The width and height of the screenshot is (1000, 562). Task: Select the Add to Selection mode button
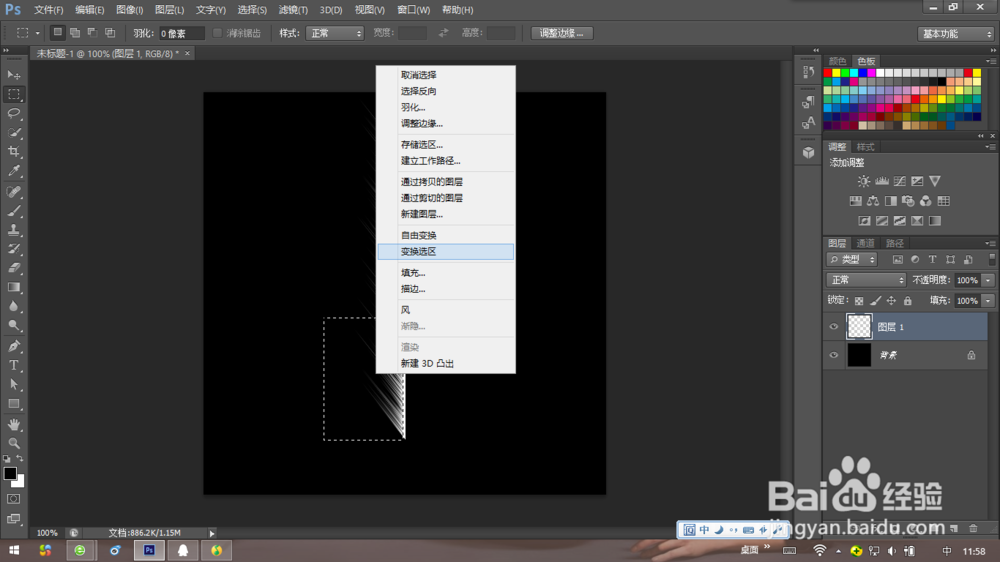click(75, 33)
